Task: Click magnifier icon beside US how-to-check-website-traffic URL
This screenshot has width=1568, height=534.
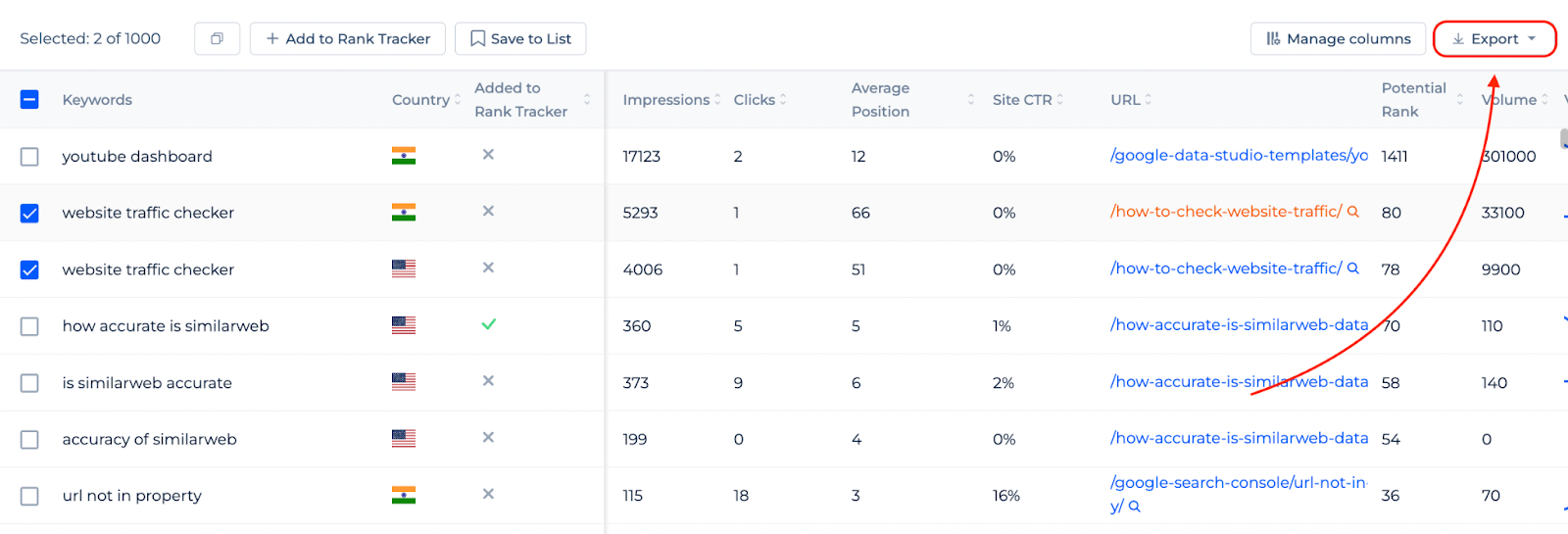Action: (1353, 268)
